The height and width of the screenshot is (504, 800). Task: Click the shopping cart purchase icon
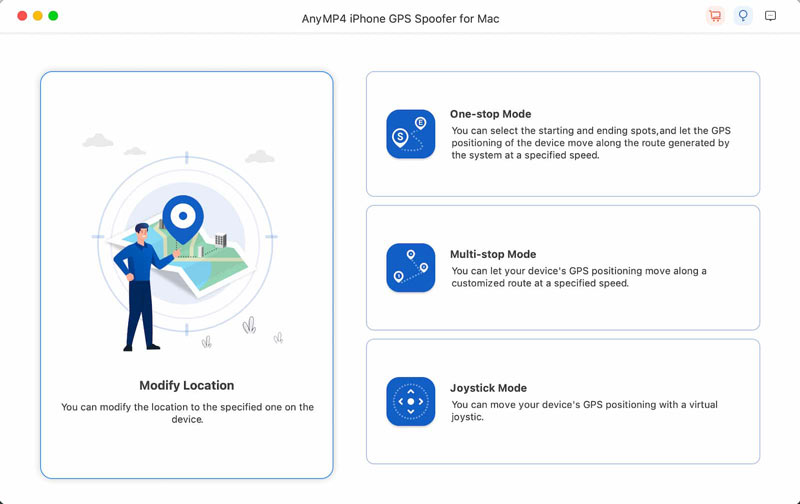pyautogui.click(x=715, y=16)
